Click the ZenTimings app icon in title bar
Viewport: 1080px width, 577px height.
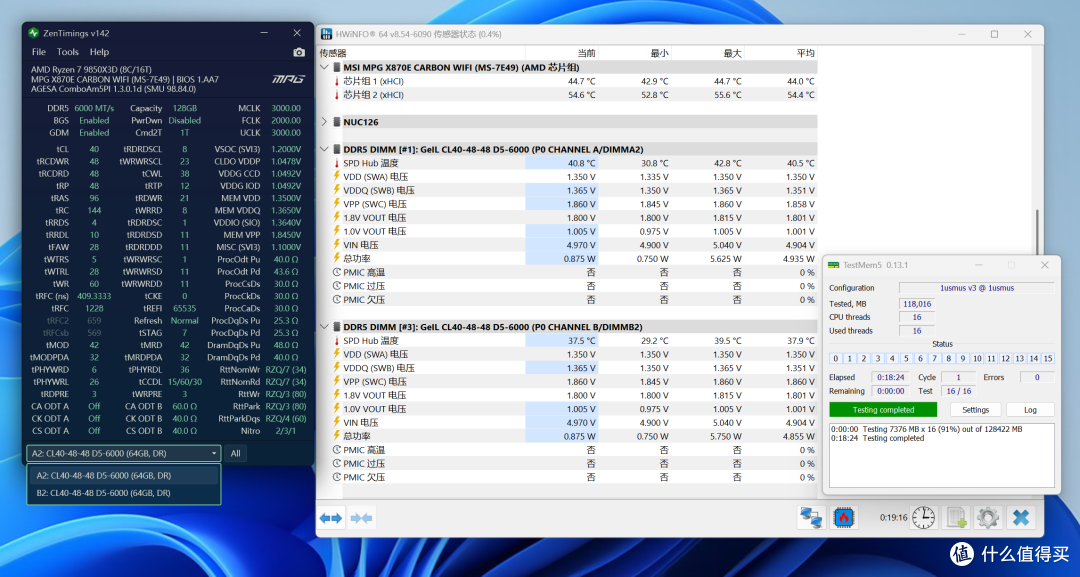(x=33, y=33)
